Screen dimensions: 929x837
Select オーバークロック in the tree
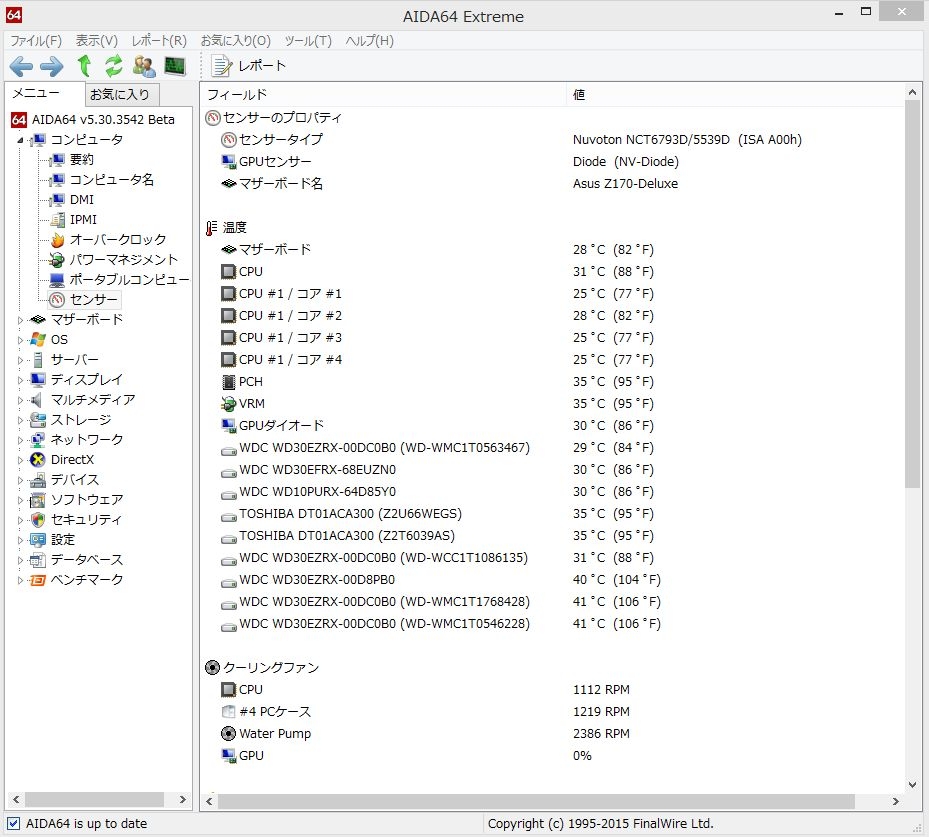click(x=117, y=240)
